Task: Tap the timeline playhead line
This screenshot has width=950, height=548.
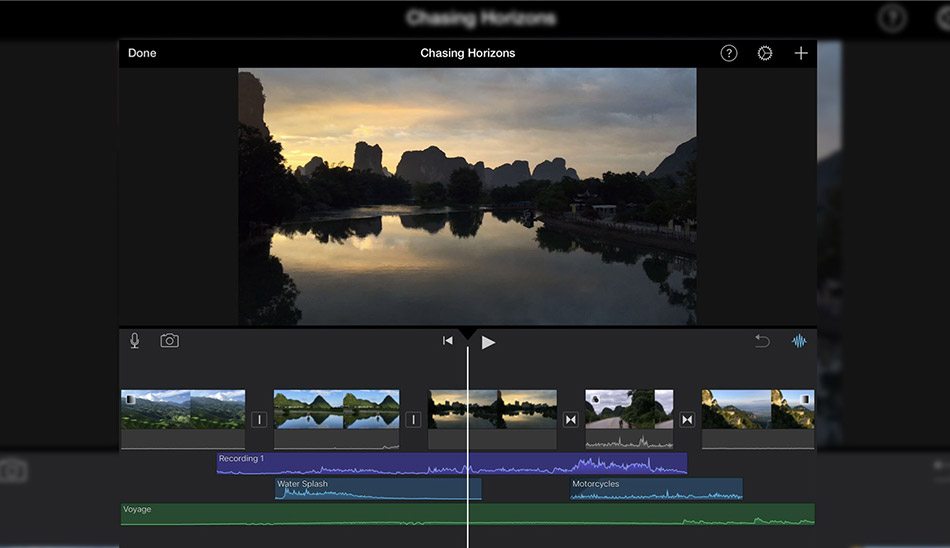Action: click(x=468, y=446)
